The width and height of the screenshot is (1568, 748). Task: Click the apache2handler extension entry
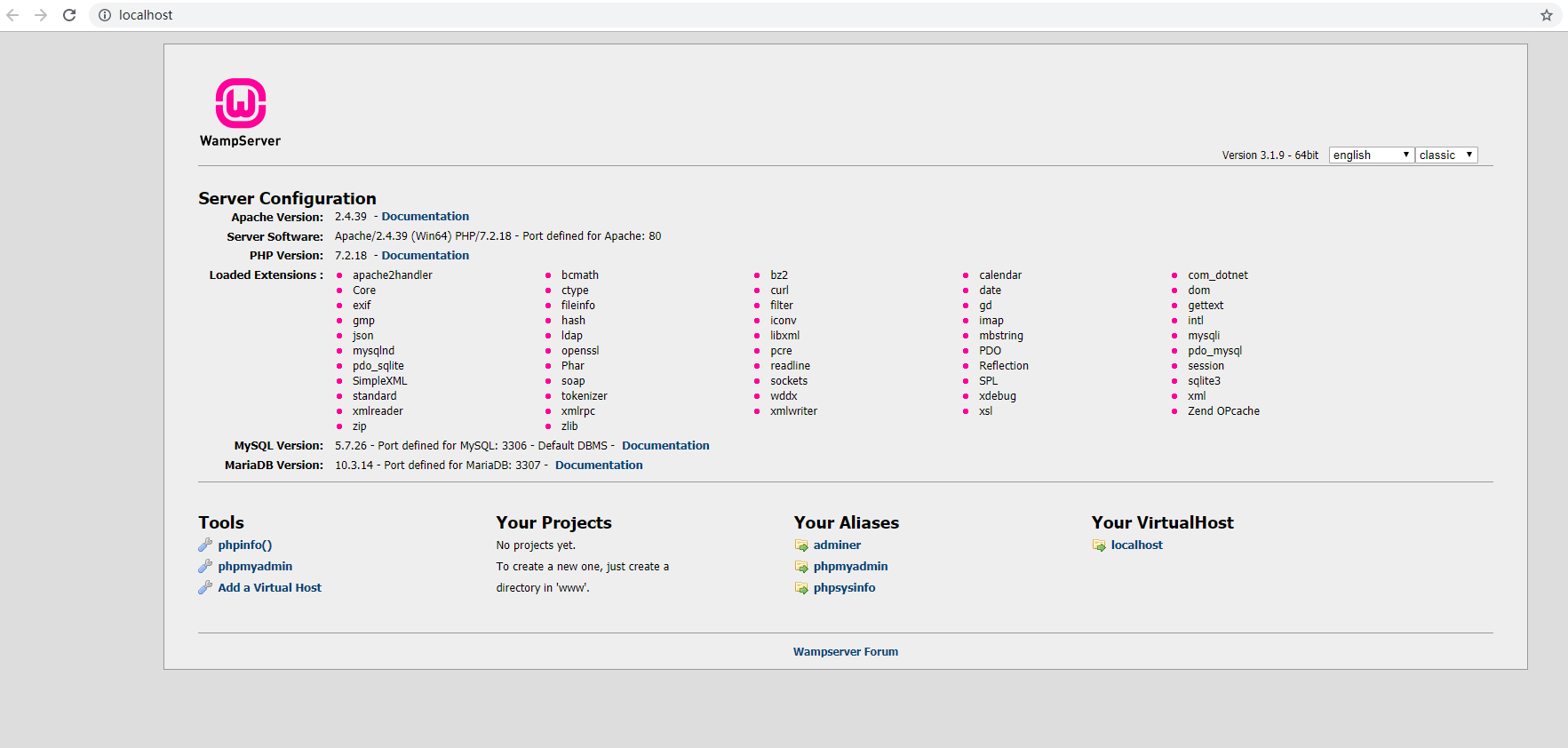[393, 275]
